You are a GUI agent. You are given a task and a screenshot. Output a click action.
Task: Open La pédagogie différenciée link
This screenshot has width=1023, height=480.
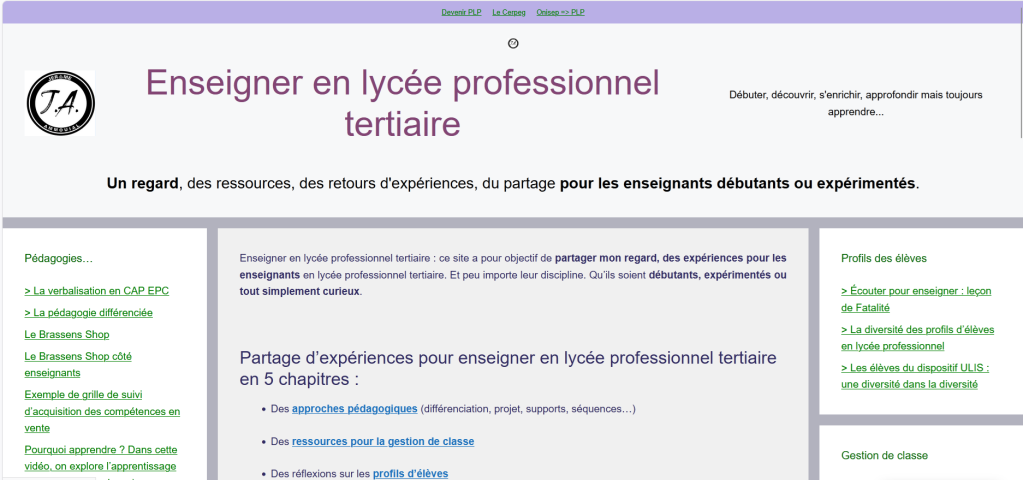(x=89, y=312)
